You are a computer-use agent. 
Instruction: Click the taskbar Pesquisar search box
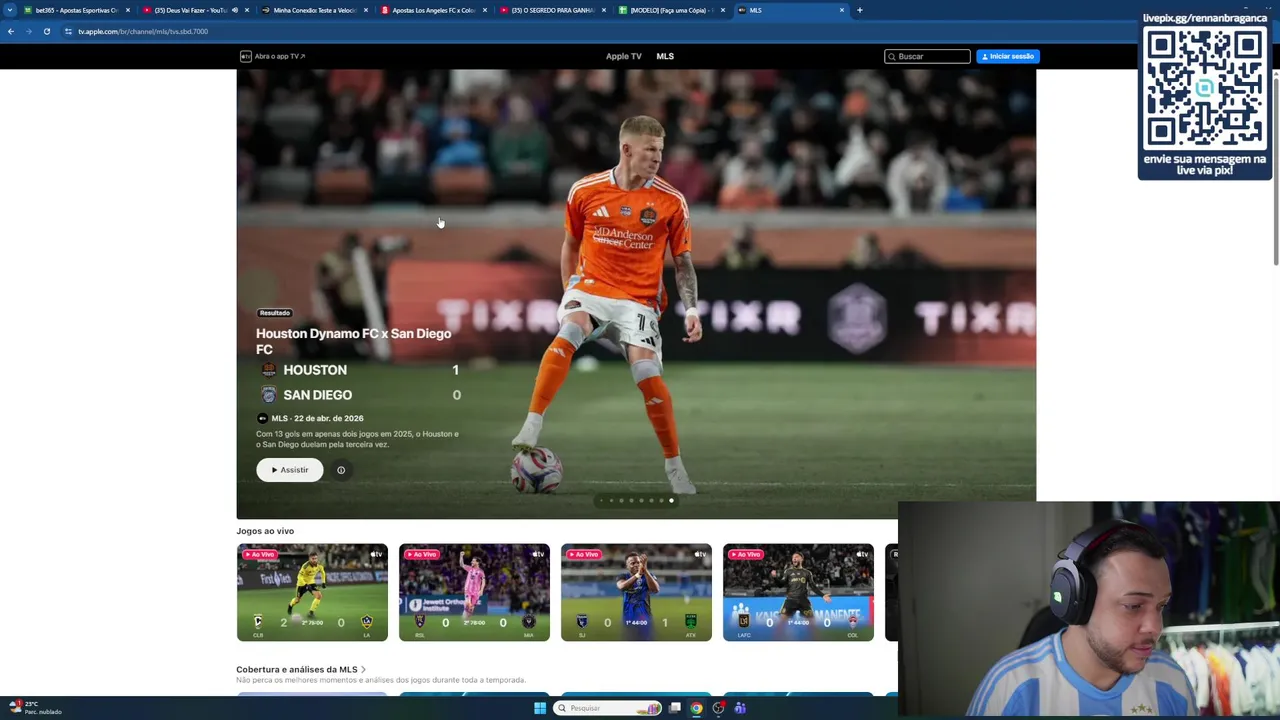pos(609,708)
